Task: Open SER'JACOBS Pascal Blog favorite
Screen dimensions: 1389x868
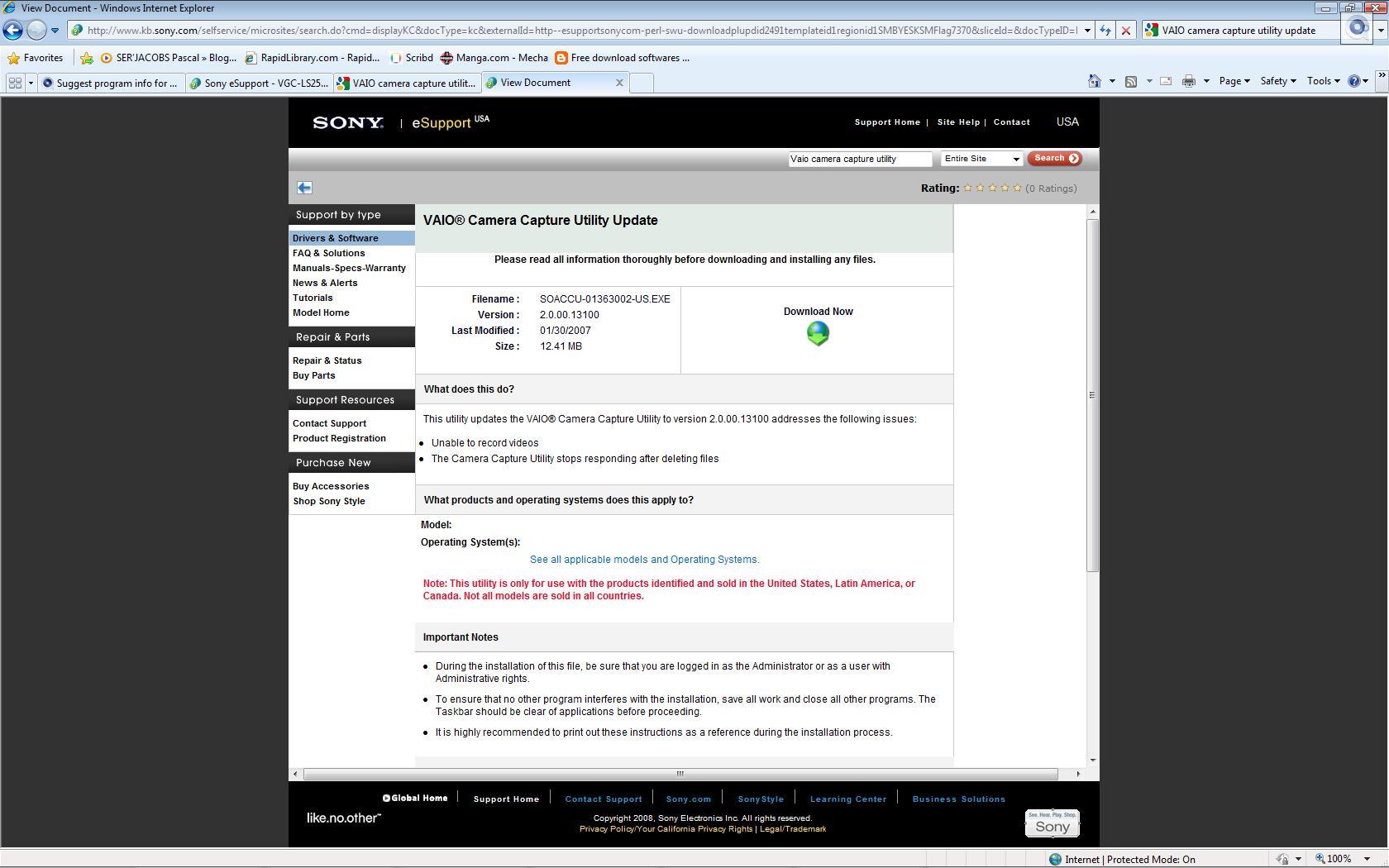Action: [x=169, y=58]
